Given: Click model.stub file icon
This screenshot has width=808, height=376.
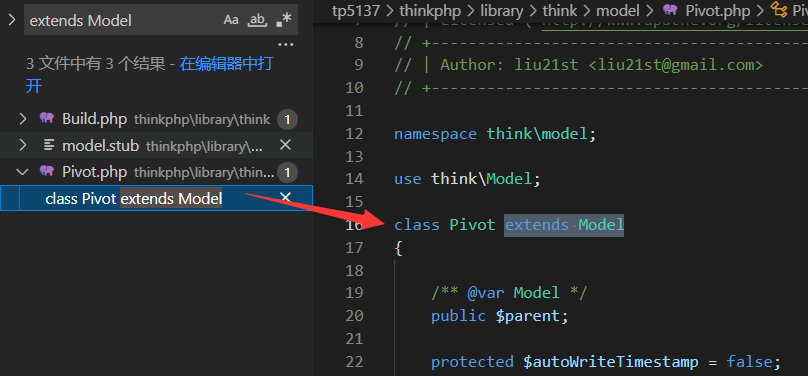Looking at the screenshot, I should point(49,146).
